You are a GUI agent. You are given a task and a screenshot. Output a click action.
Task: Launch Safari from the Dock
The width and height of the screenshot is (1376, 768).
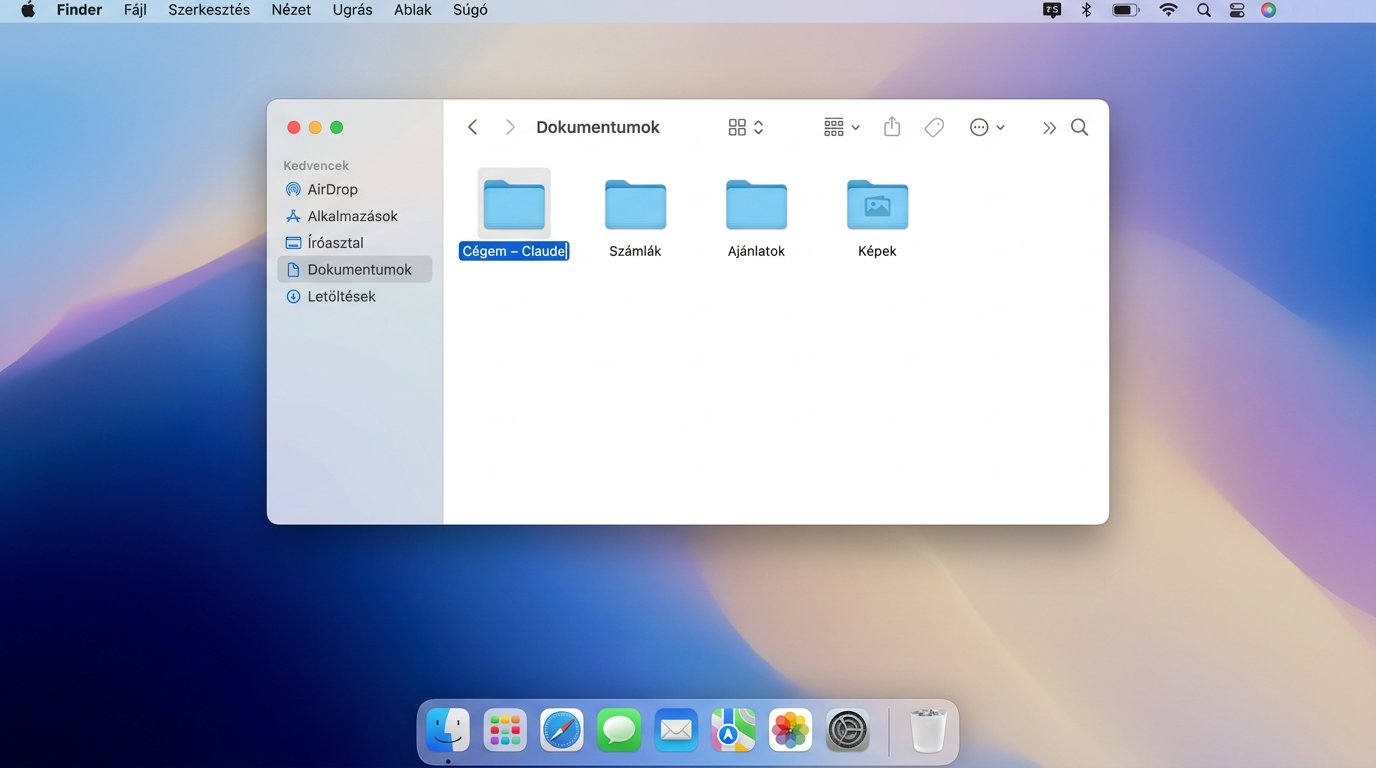click(562, 730)
